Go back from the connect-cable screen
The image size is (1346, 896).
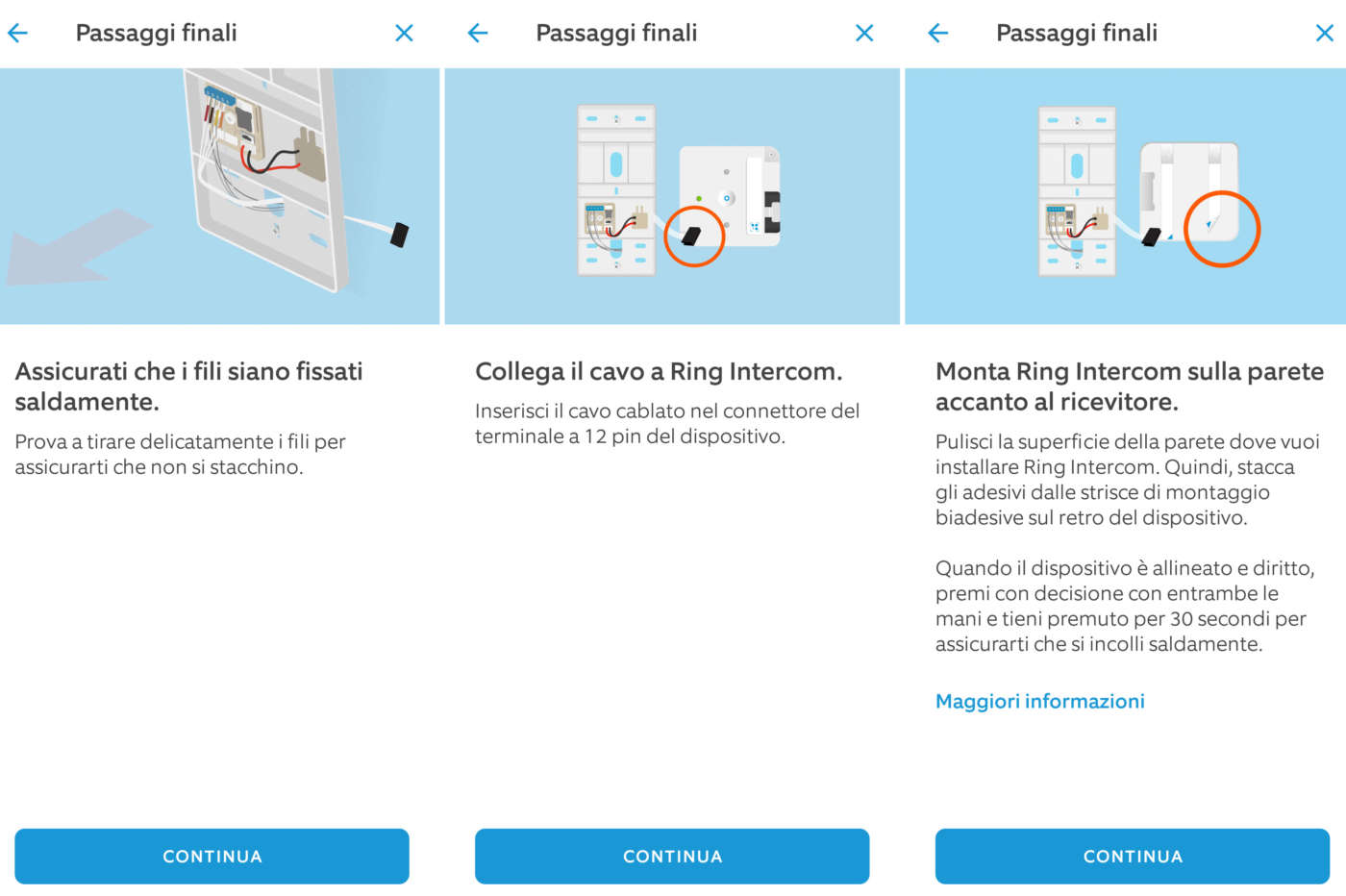click(x=478, y=34)
